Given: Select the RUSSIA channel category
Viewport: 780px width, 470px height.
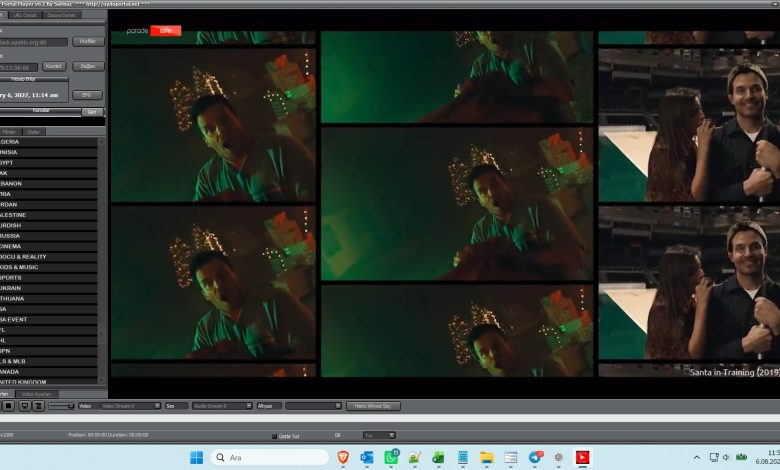Looking at the screenshot, I should [48, 236].
